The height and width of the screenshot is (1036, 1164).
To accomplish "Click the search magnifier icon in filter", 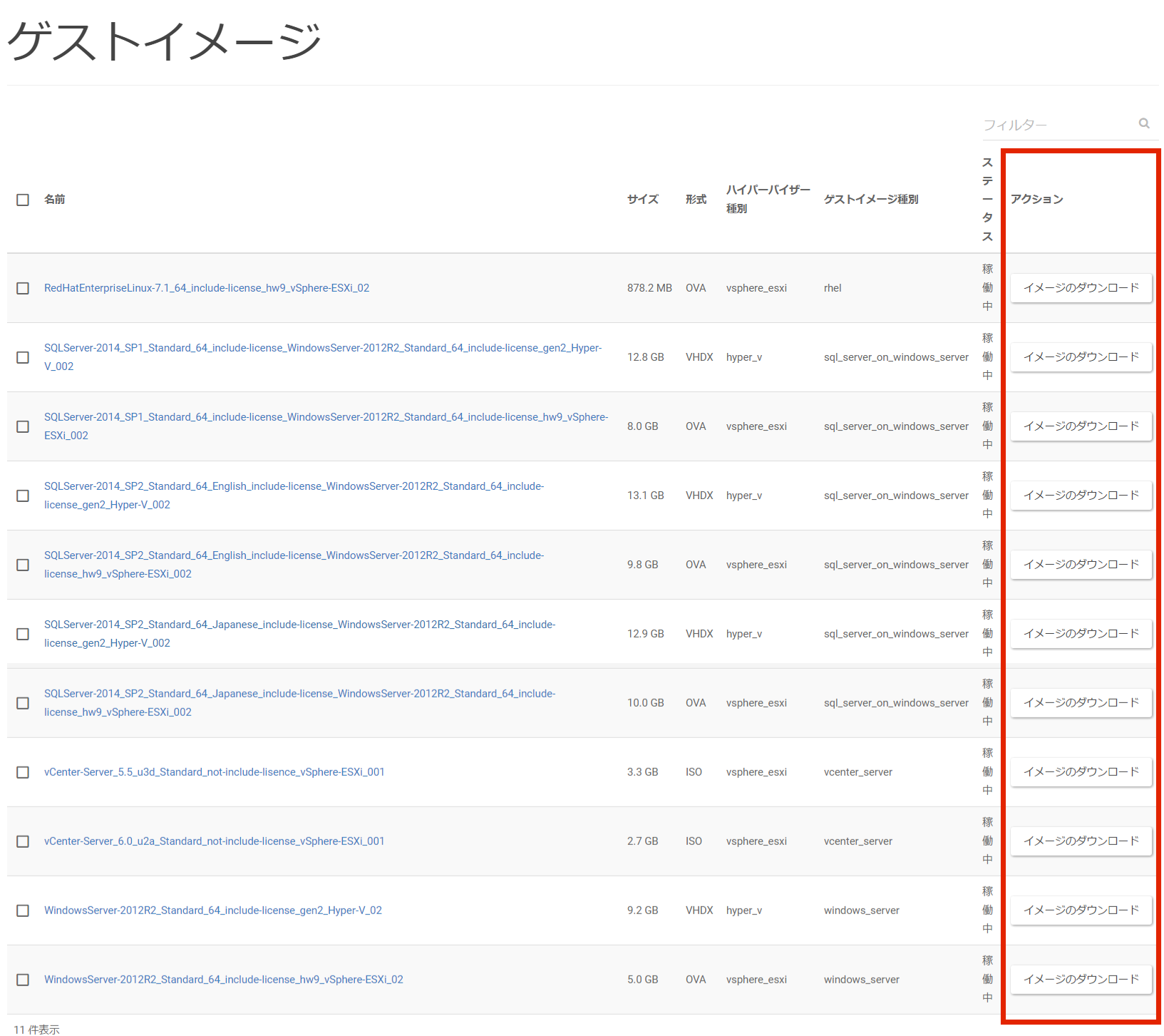I will point(1144,123).
